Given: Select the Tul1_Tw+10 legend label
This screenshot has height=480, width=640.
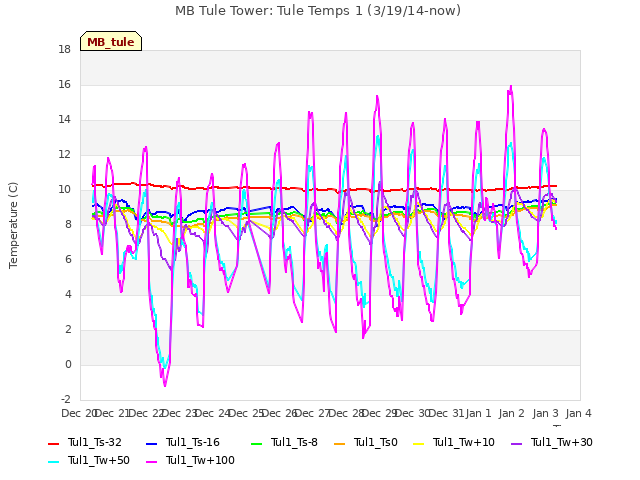Looking at the screenshot, I should pos(464,442).
